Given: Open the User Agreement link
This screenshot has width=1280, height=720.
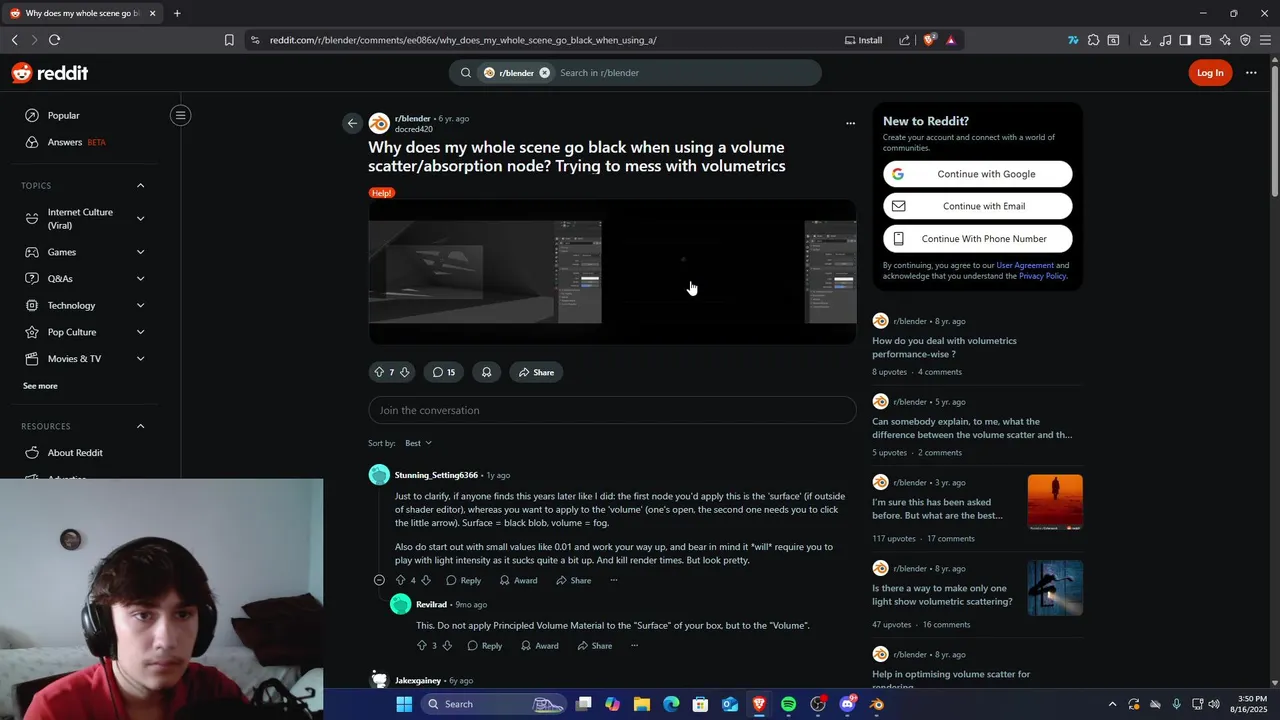Looking at the screenshot, I should click(x=1024, y=265).
